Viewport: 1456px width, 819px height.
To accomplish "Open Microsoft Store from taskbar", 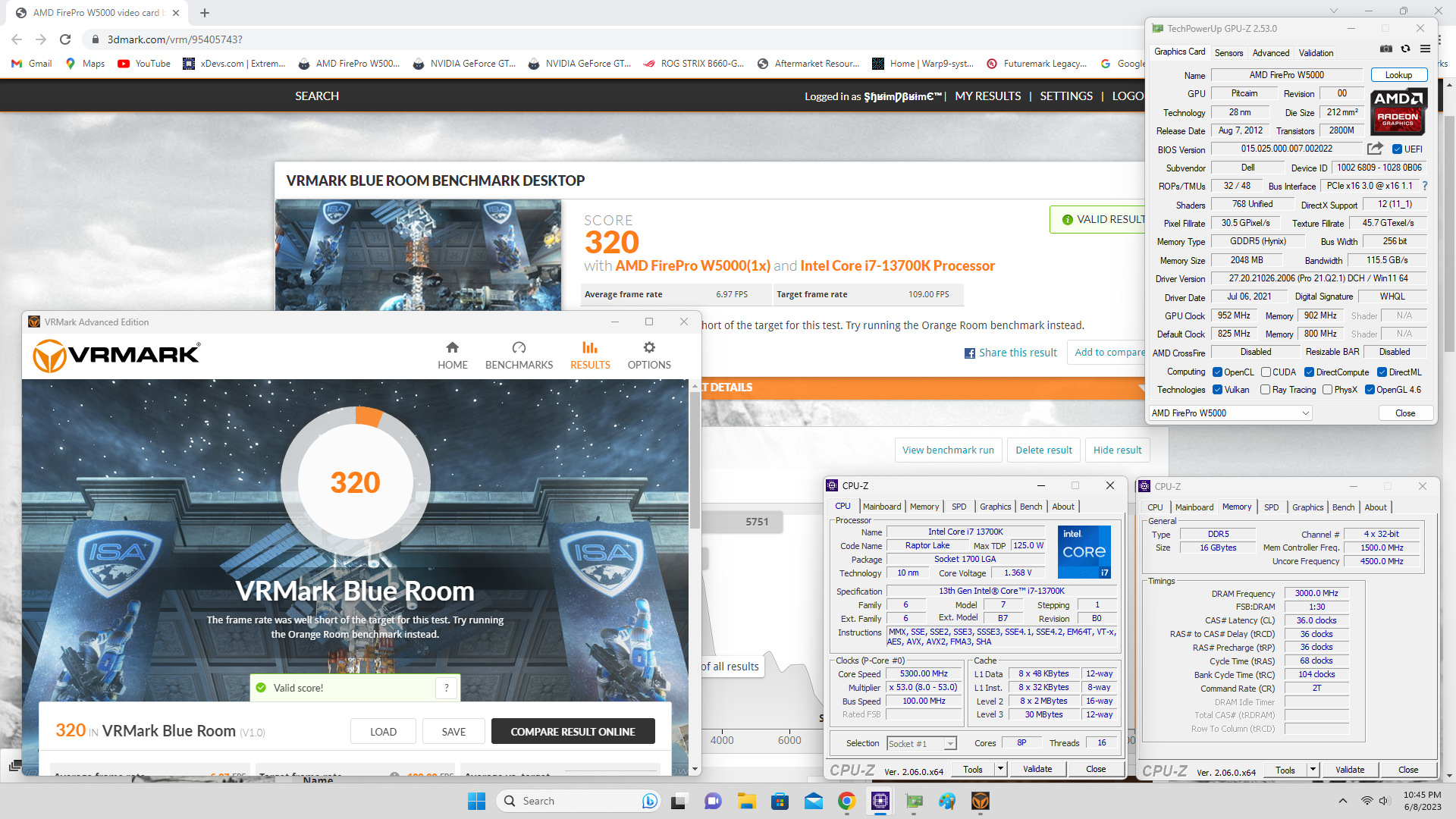I will (780, 801).
